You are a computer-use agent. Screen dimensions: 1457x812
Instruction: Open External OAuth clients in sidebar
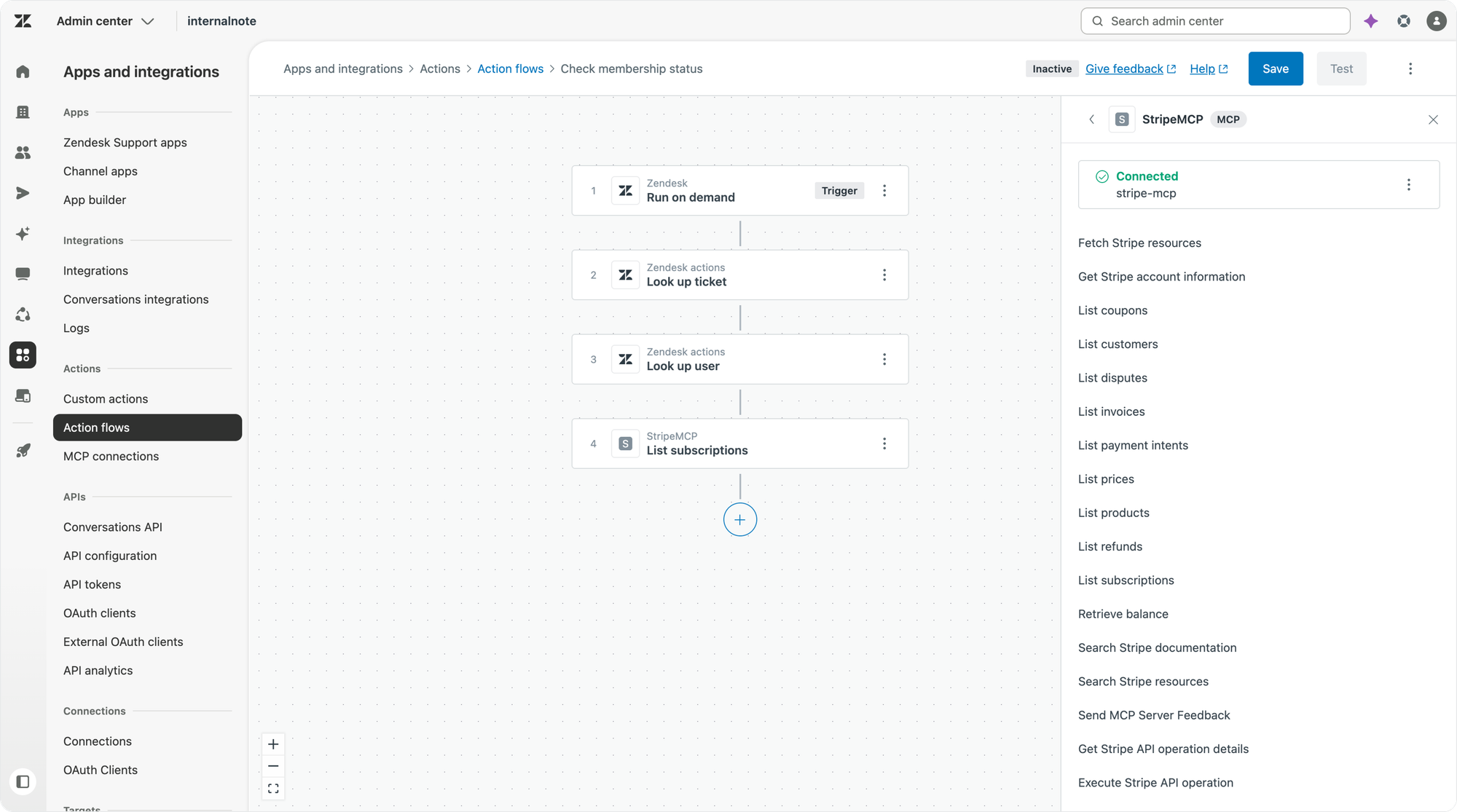click(123, 642)
